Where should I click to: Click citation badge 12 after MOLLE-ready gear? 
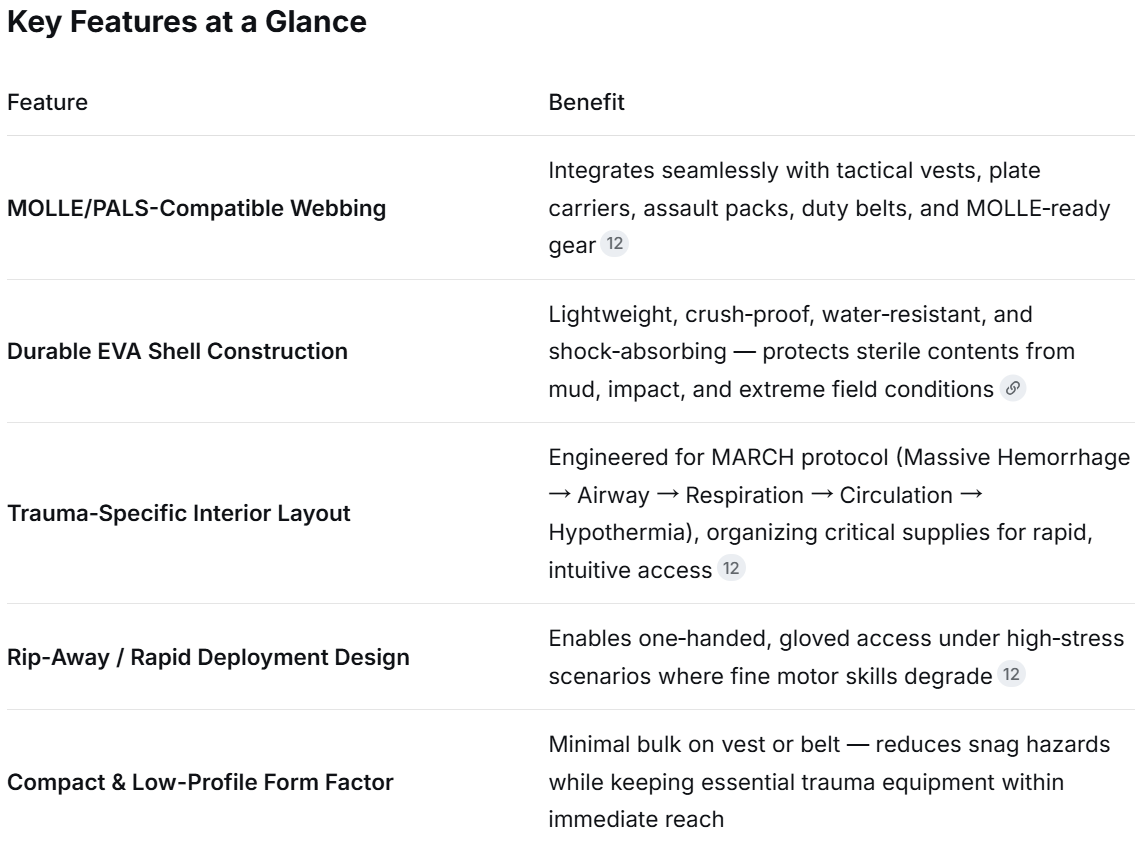[615, 243]
